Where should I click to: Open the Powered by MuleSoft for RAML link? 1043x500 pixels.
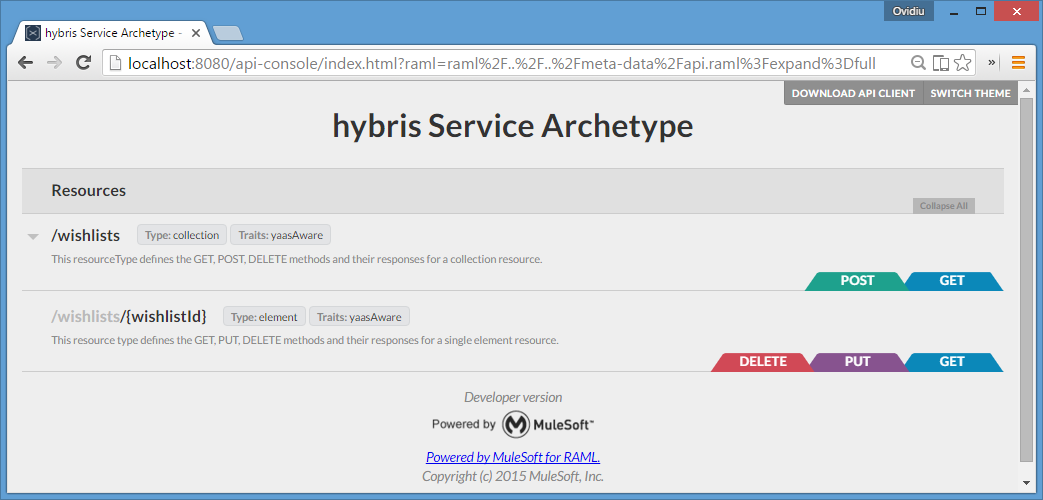pos(513,457)
